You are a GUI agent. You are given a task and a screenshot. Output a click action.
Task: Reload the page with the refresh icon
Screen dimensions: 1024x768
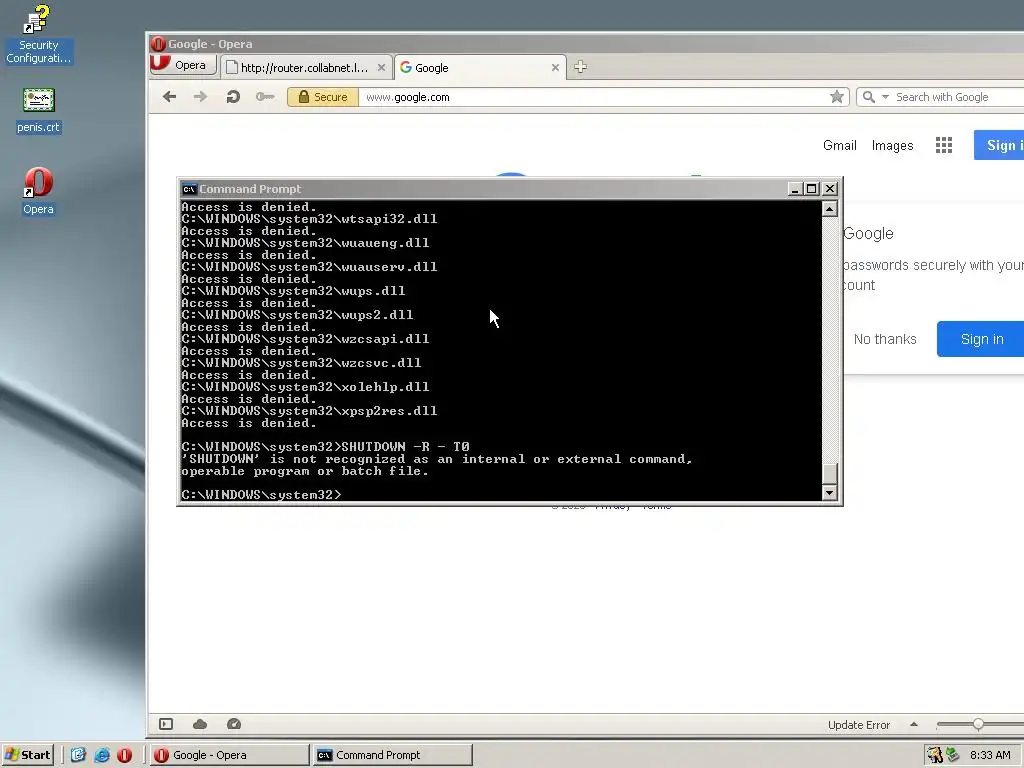click(x=232, y=97)
